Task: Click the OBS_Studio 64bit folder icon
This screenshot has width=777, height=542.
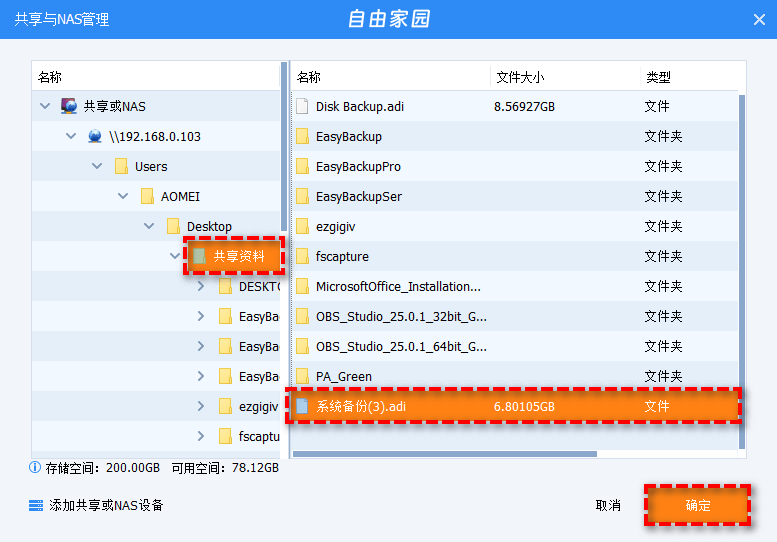Action: click(x=302, y=346)
